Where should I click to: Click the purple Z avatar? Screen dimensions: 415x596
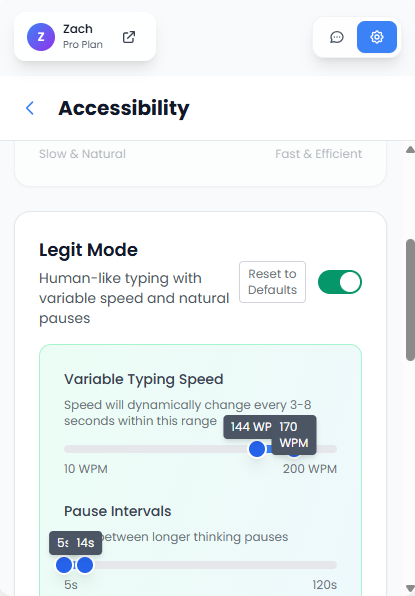pos(41,37)
